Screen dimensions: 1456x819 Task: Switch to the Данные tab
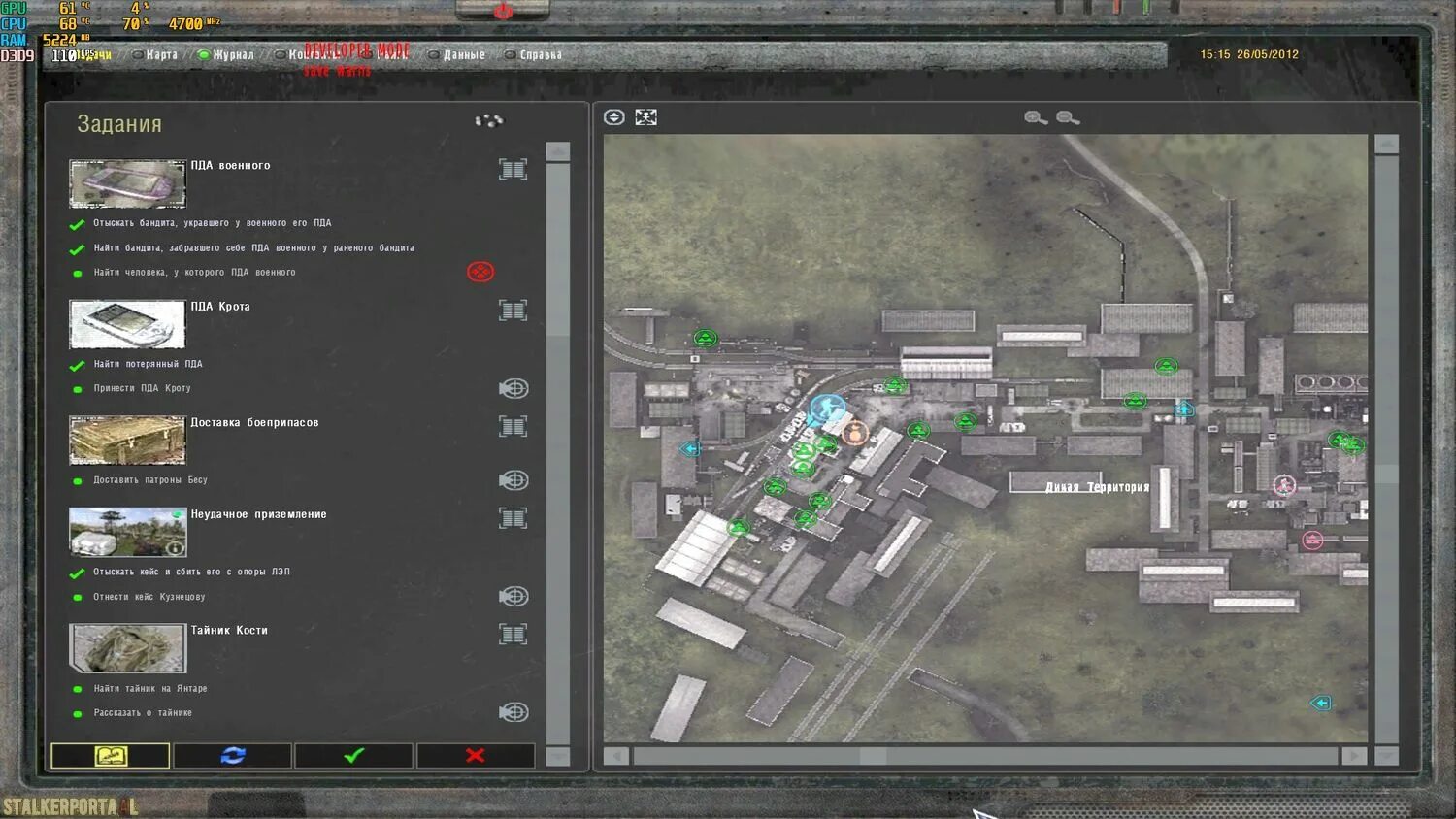(x=456, y=54)
